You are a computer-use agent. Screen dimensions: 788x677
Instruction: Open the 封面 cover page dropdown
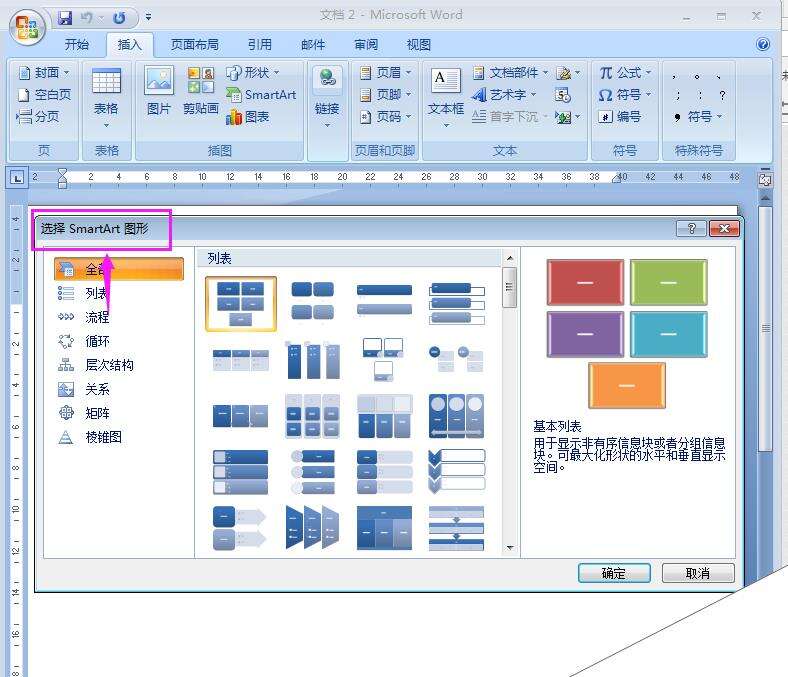pos(44,73)
